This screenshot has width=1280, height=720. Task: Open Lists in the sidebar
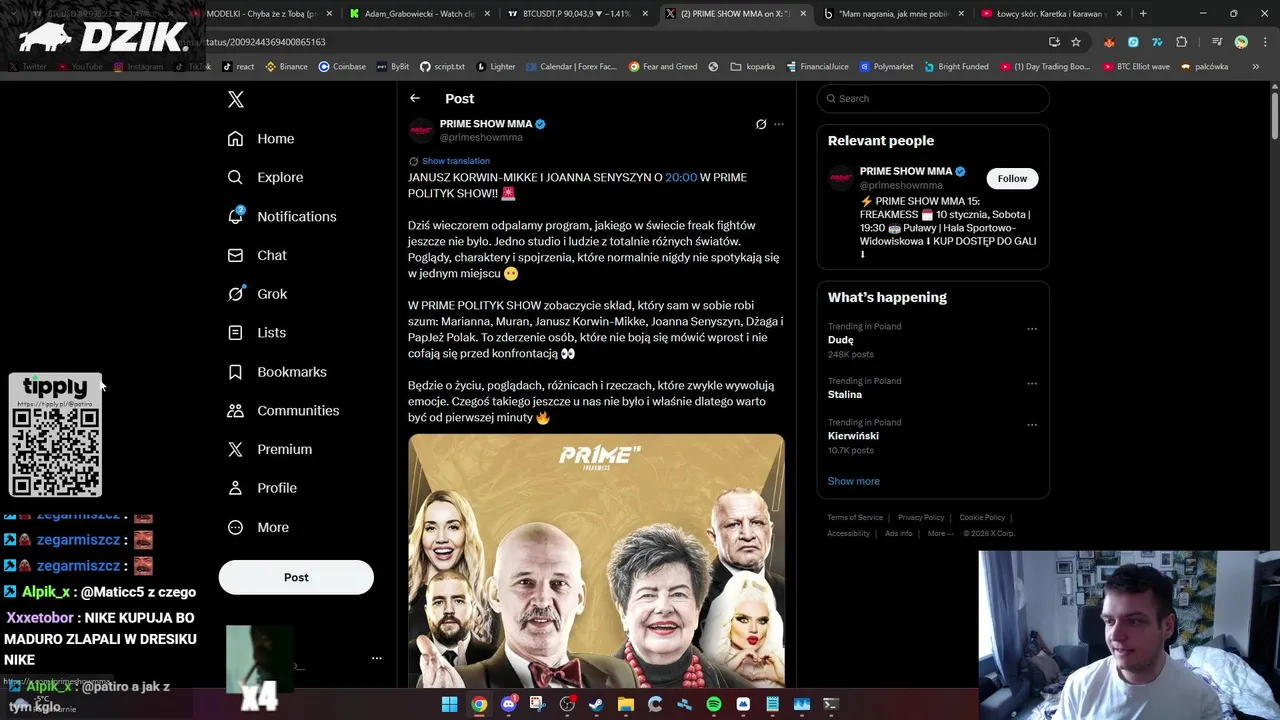[257, 333]
